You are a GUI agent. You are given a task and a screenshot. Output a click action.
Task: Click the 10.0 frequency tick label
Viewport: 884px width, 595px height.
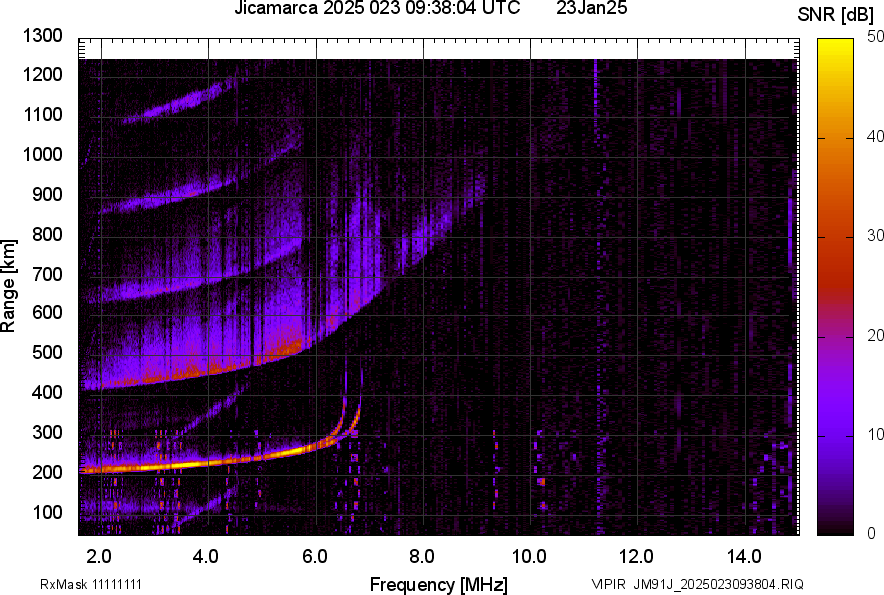529,555
